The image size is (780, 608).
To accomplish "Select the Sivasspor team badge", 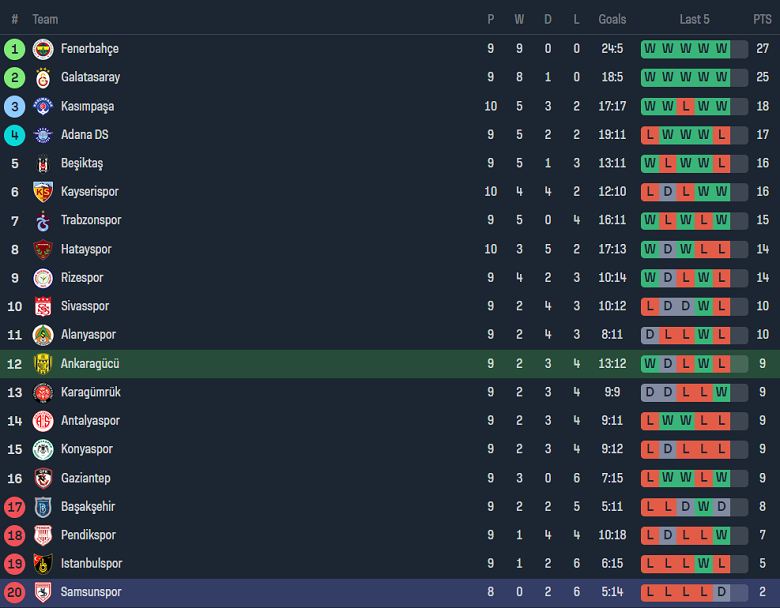I will (42, 307).
